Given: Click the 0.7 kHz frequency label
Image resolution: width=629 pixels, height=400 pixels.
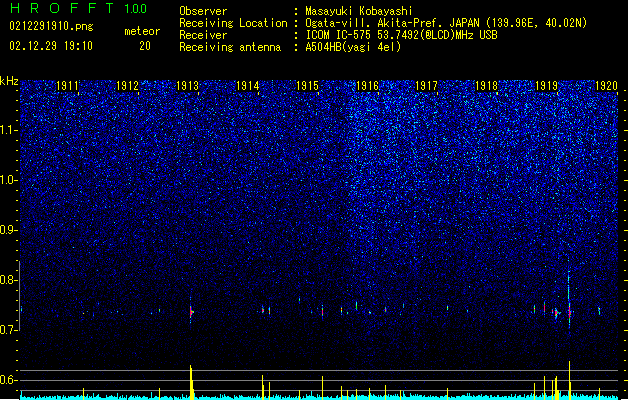Looking at the screenshot, I should pyautogui.click(x=9, y=330).
